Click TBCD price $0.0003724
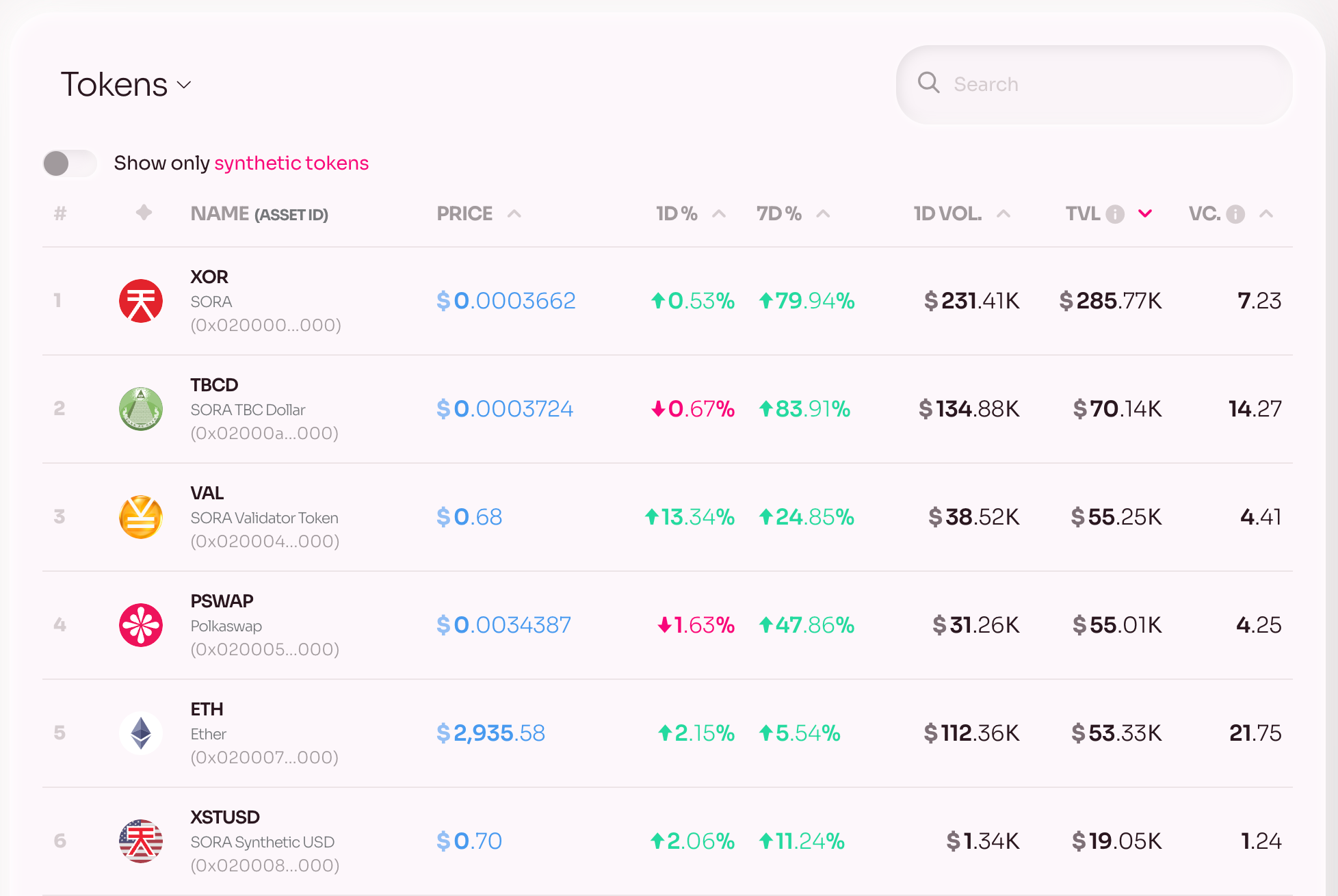This screenshot has height=896, width=1338. point(505,409)
